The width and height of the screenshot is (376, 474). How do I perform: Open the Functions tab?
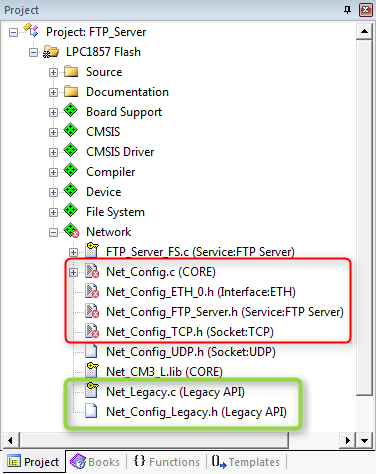click(x=167, y=462)
